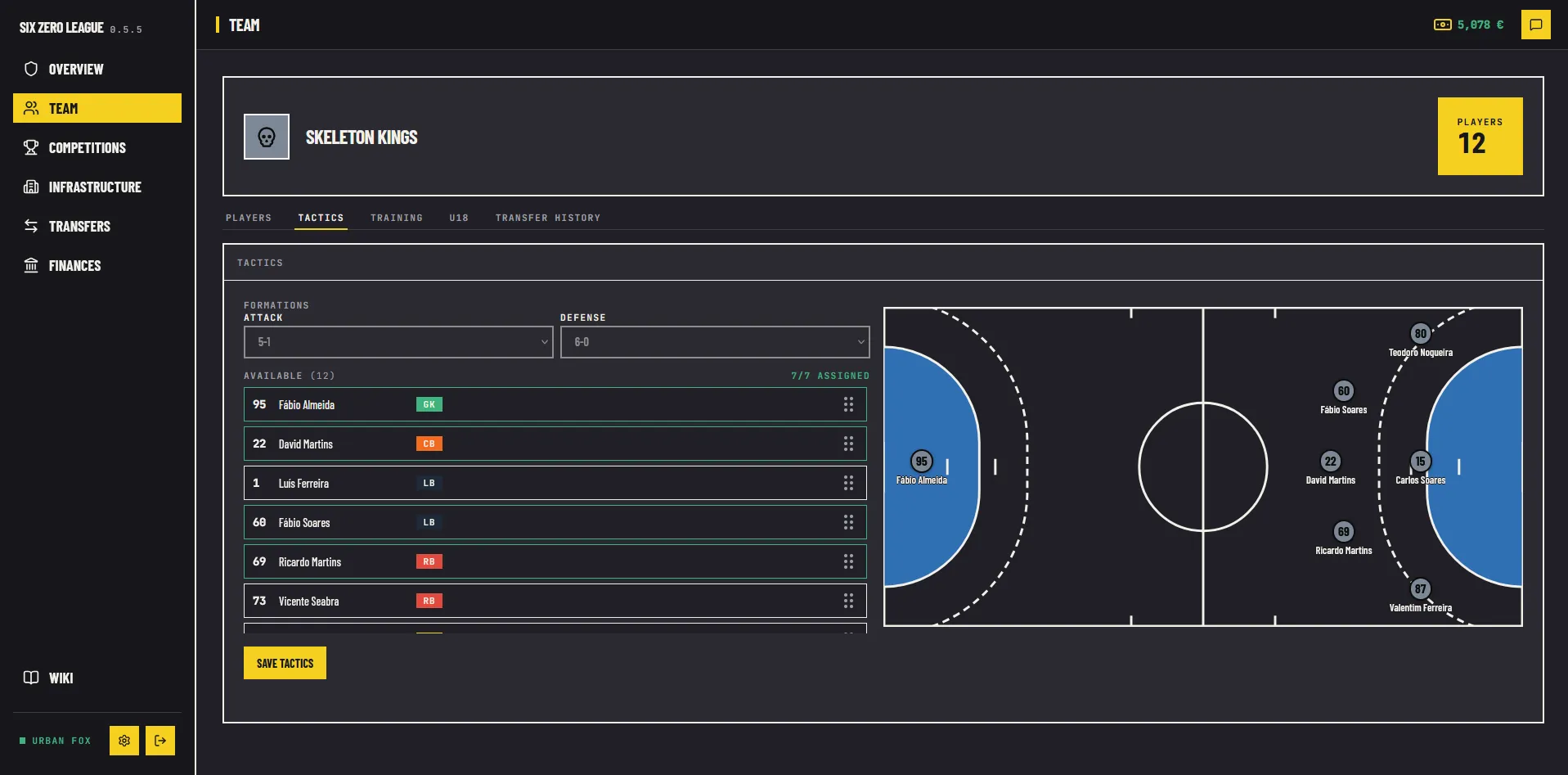Select player 95 marker on the court
The width and height of the screenshot is (1568, 775).
[x=922, y=461]
